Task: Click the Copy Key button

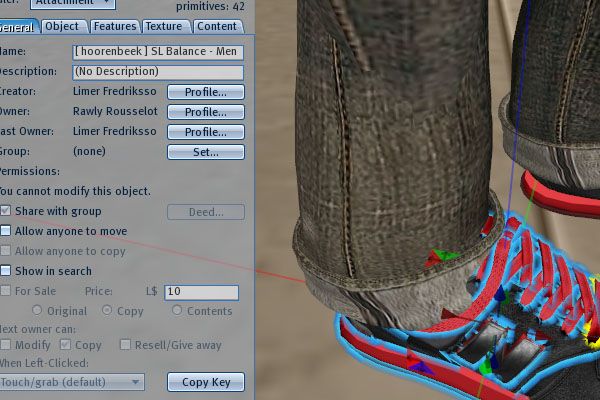Action: coord(205,382)
